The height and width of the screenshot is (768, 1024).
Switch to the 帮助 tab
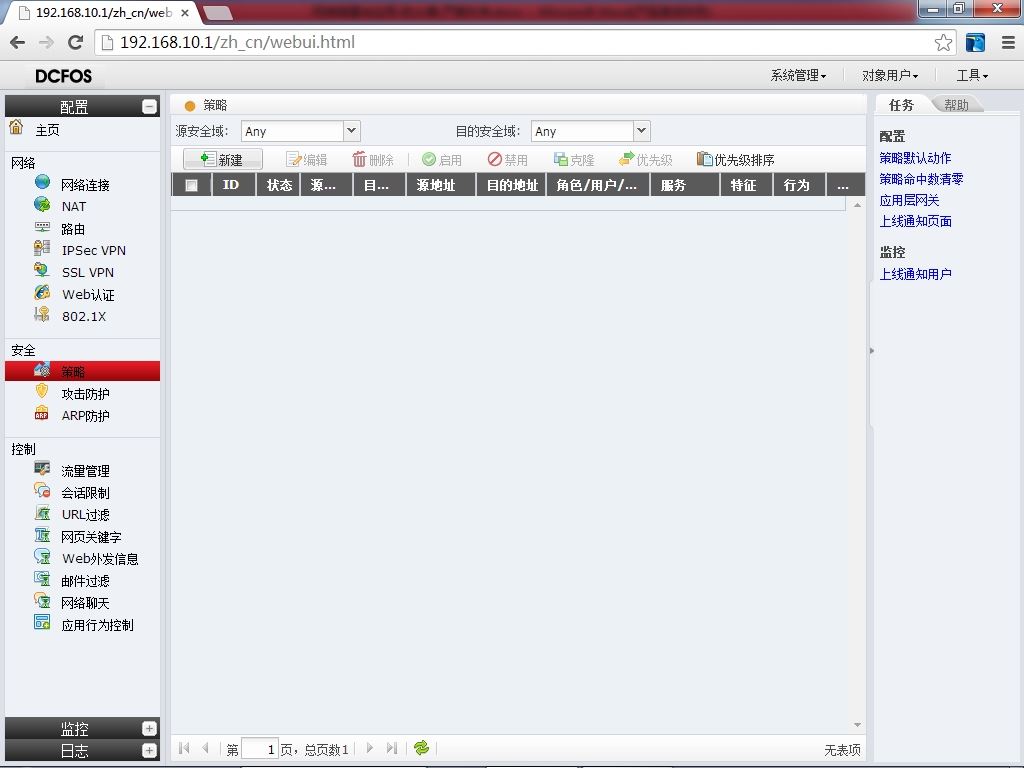pos(956,105)
